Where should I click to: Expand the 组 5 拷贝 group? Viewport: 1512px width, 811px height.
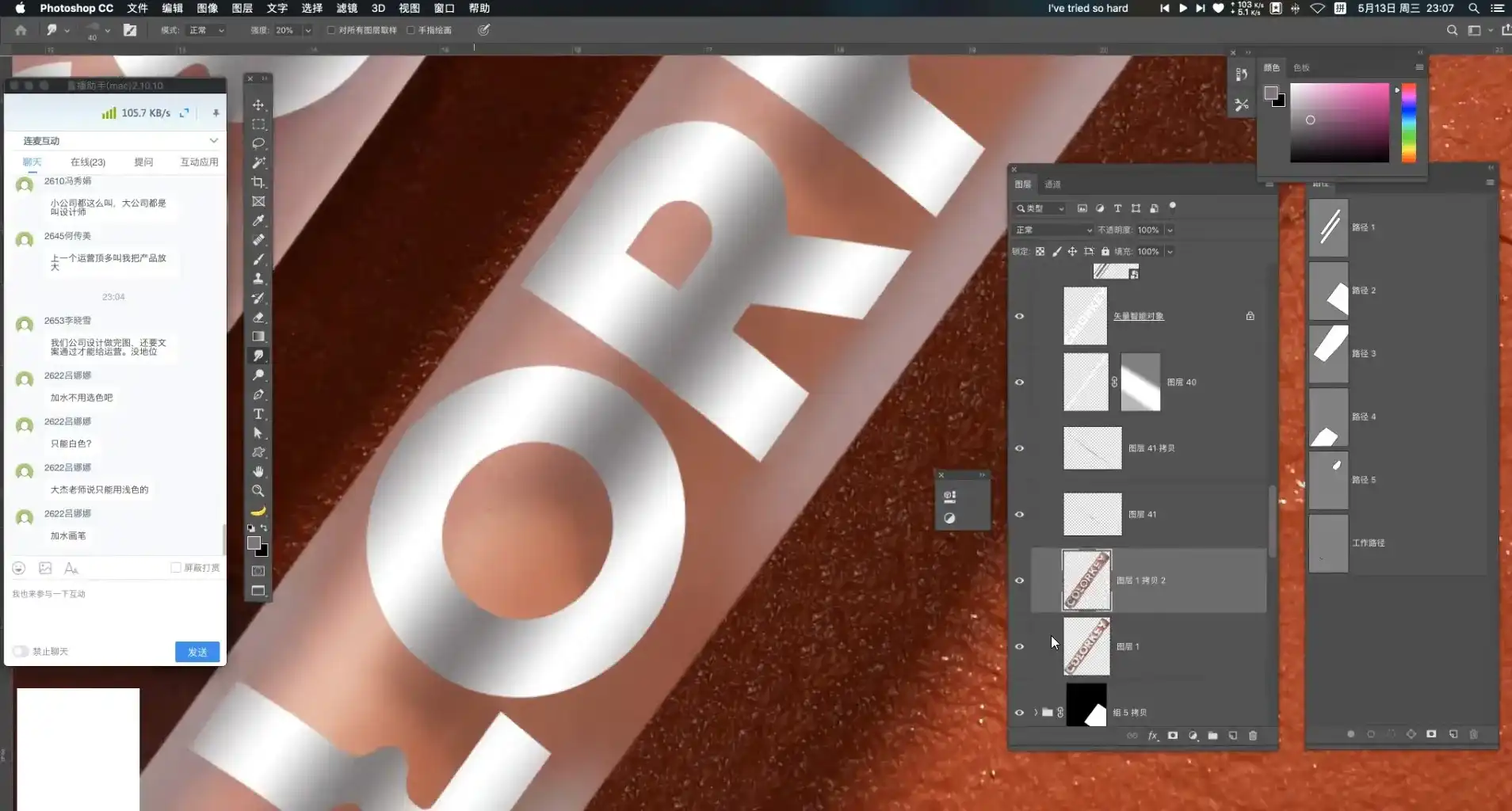pos(1036,713)
